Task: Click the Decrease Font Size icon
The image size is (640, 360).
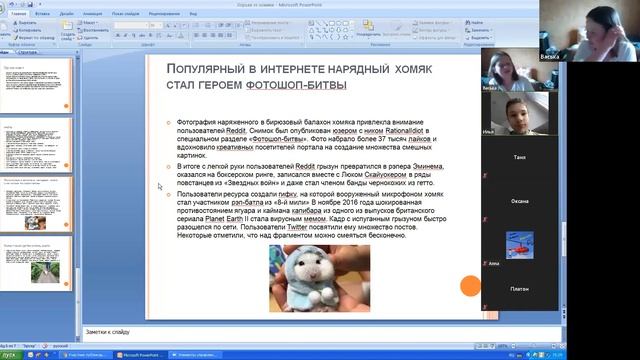Action: pyautogui.click(x=175, y=25)
